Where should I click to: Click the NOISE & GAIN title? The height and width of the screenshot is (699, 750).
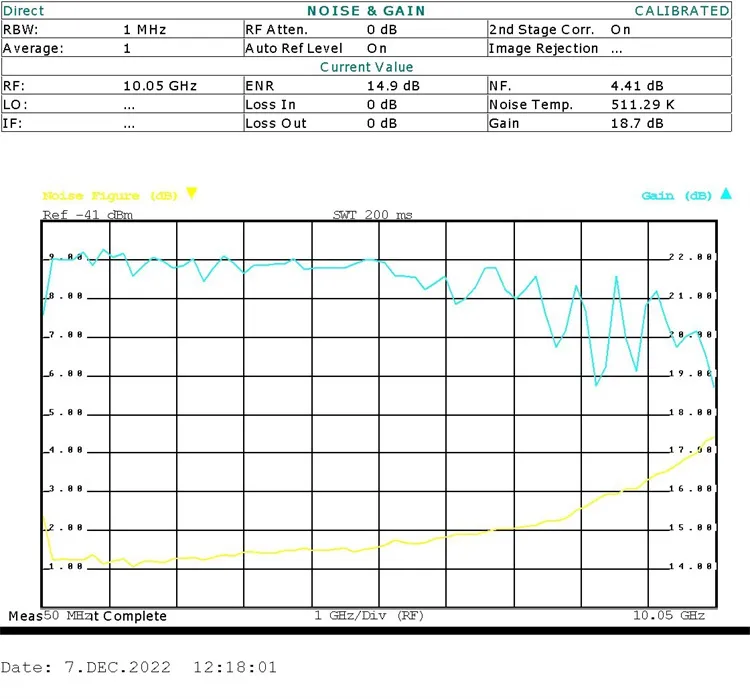click(366, 11)
